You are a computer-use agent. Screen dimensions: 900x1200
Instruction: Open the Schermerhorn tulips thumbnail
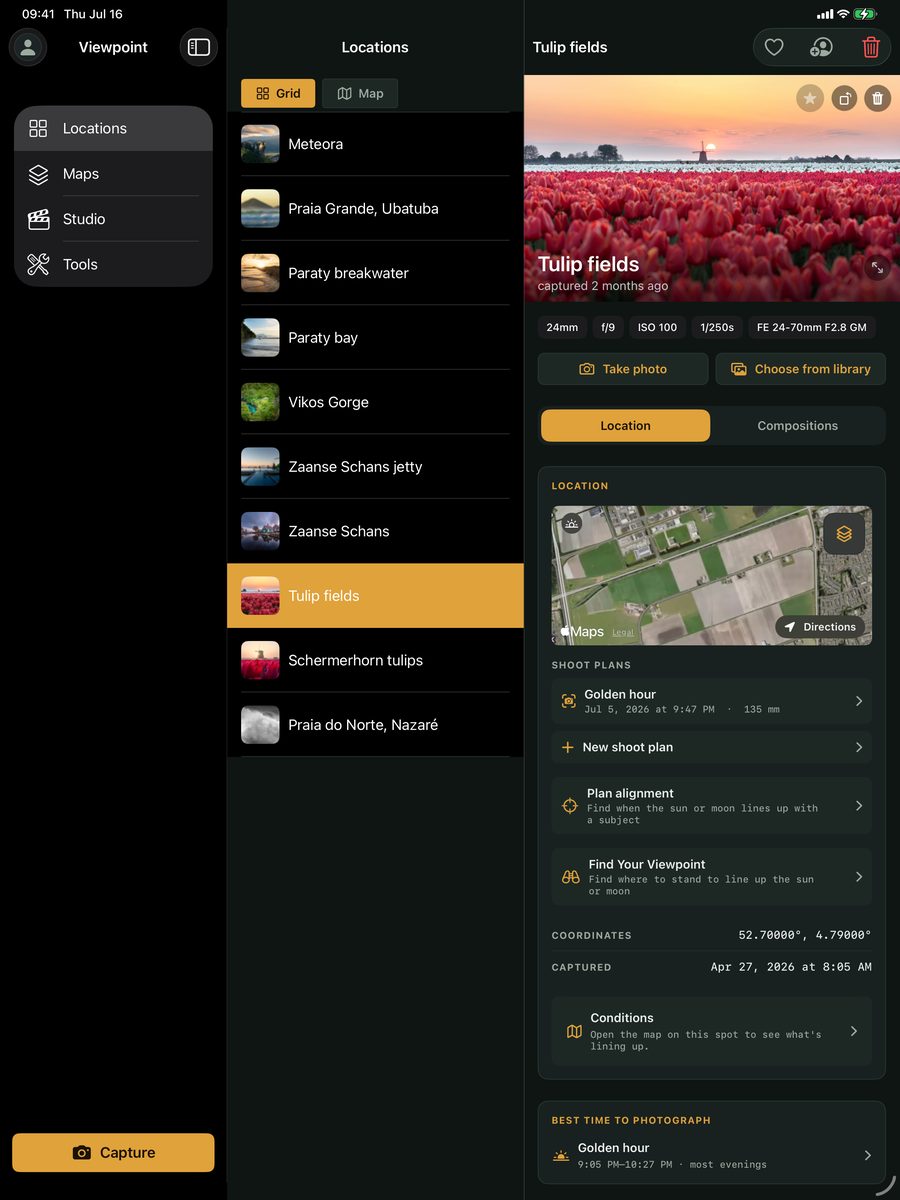[x=260, y=660]
